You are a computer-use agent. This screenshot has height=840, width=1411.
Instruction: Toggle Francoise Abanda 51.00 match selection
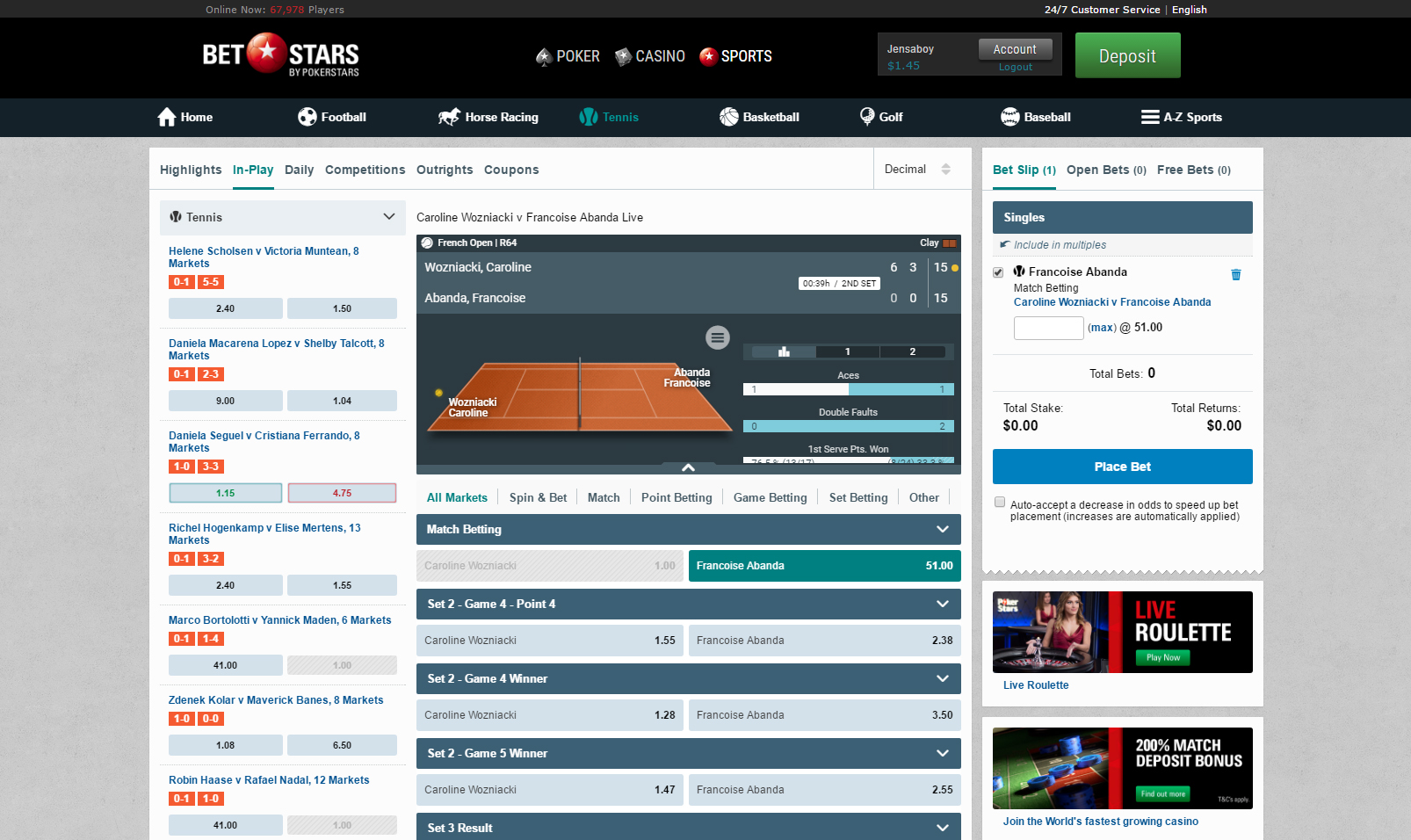click(x=825, y=566)
